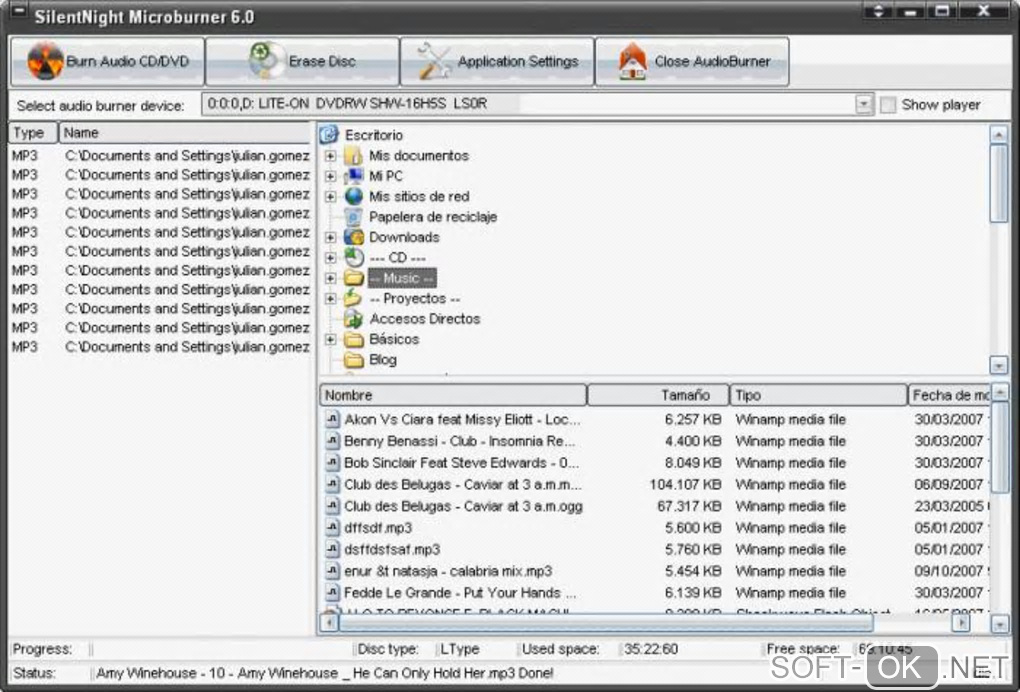The width and height of the screenshot is (1020, 692).
Task: Sort playlist by Name column header
Action: 185,133
